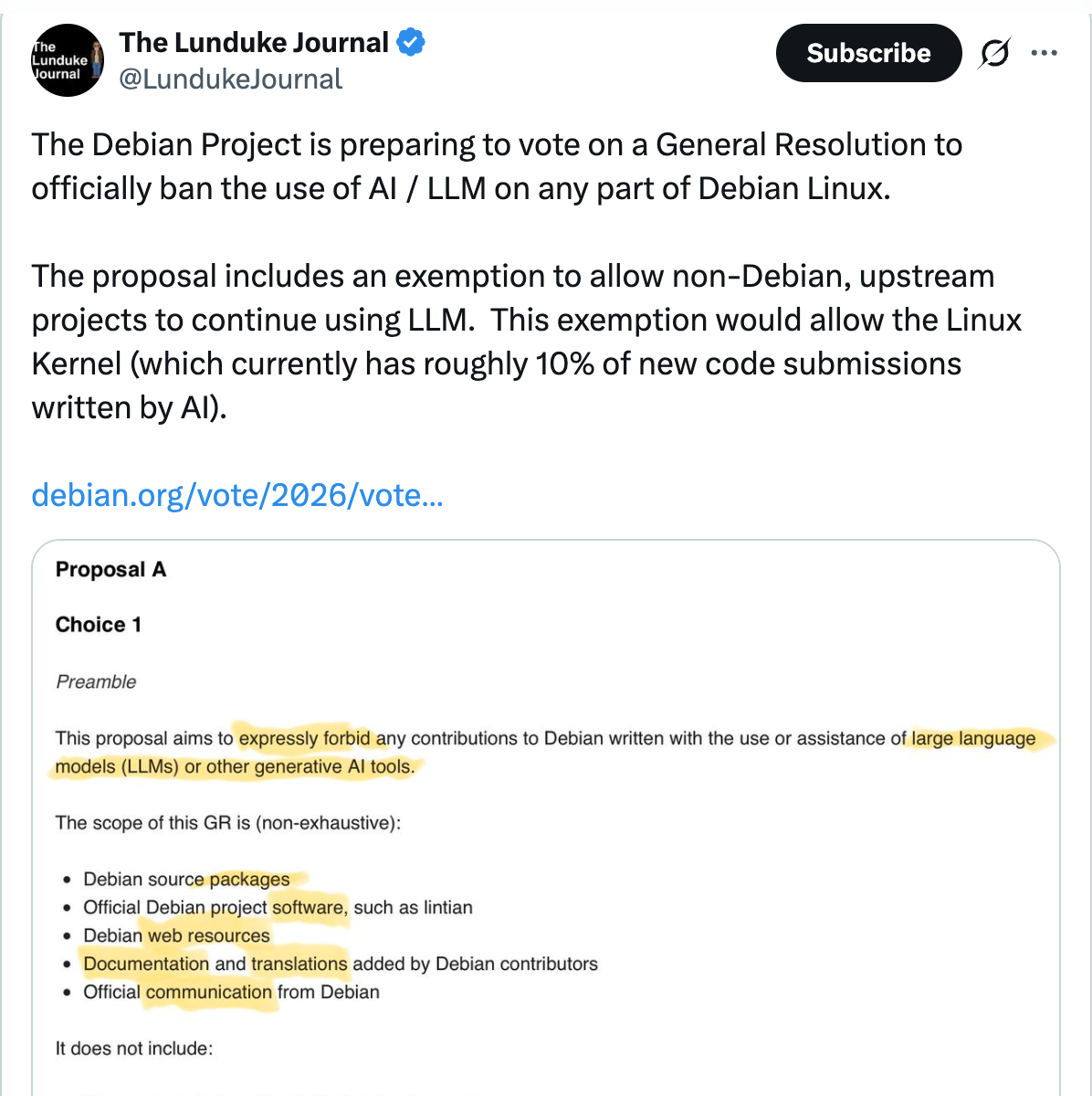The width and height of the screenshot is (1092, 1096).
Task: Click the 'Debian web resources' bullet
Action: click(176, 935)
